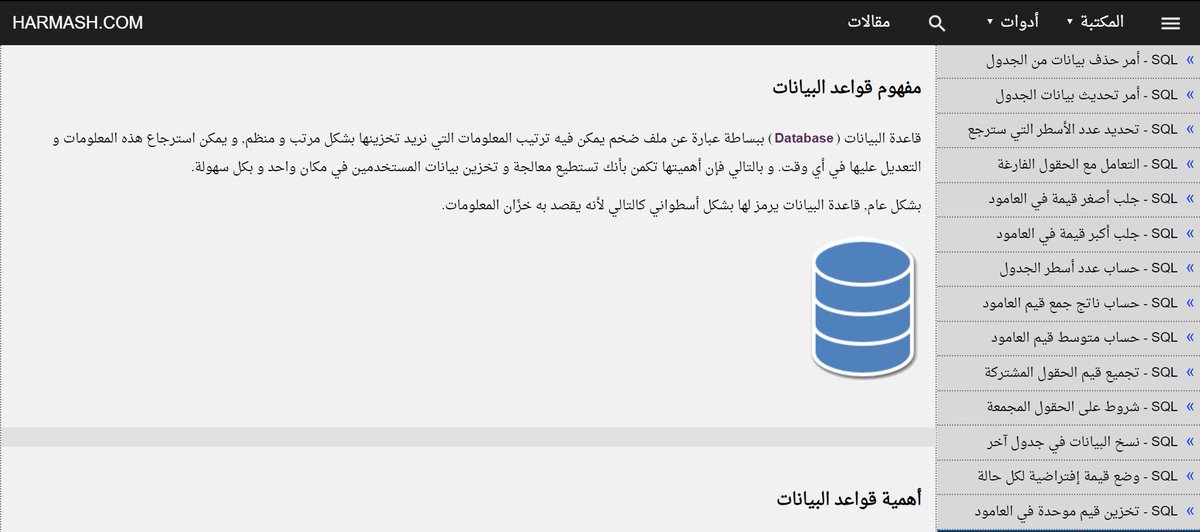
Task: Open SQL - تخزين قيم موحدة في العامود
Action: coord(1068,510)
